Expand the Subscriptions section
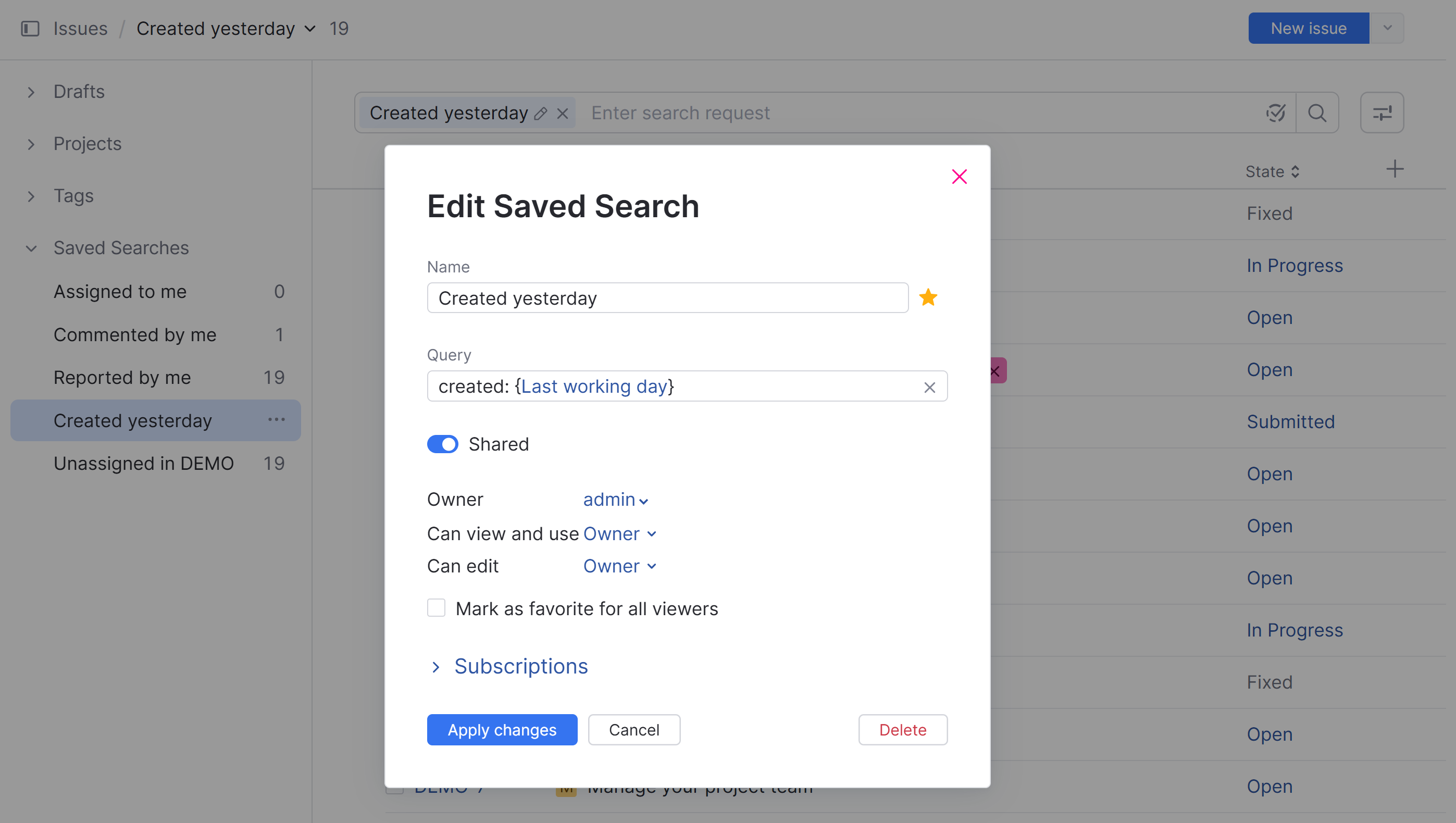The width and height of the screenshot is (1456, 823). coord(520,666)
